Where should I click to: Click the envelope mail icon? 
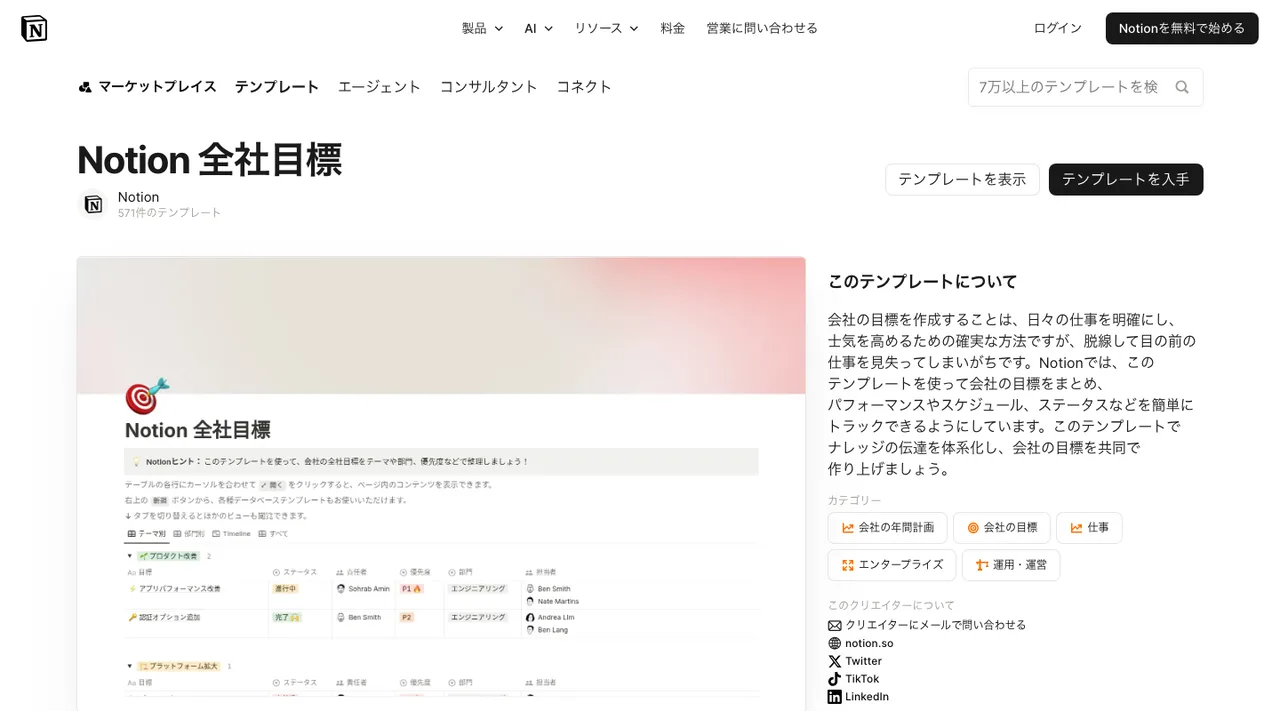coord(835,625)
